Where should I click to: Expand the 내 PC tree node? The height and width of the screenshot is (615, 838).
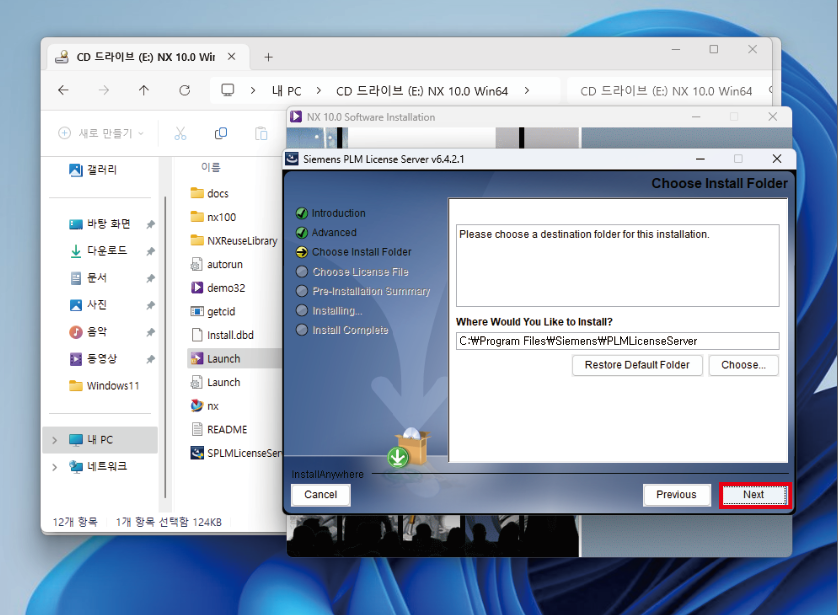point(55,440)
